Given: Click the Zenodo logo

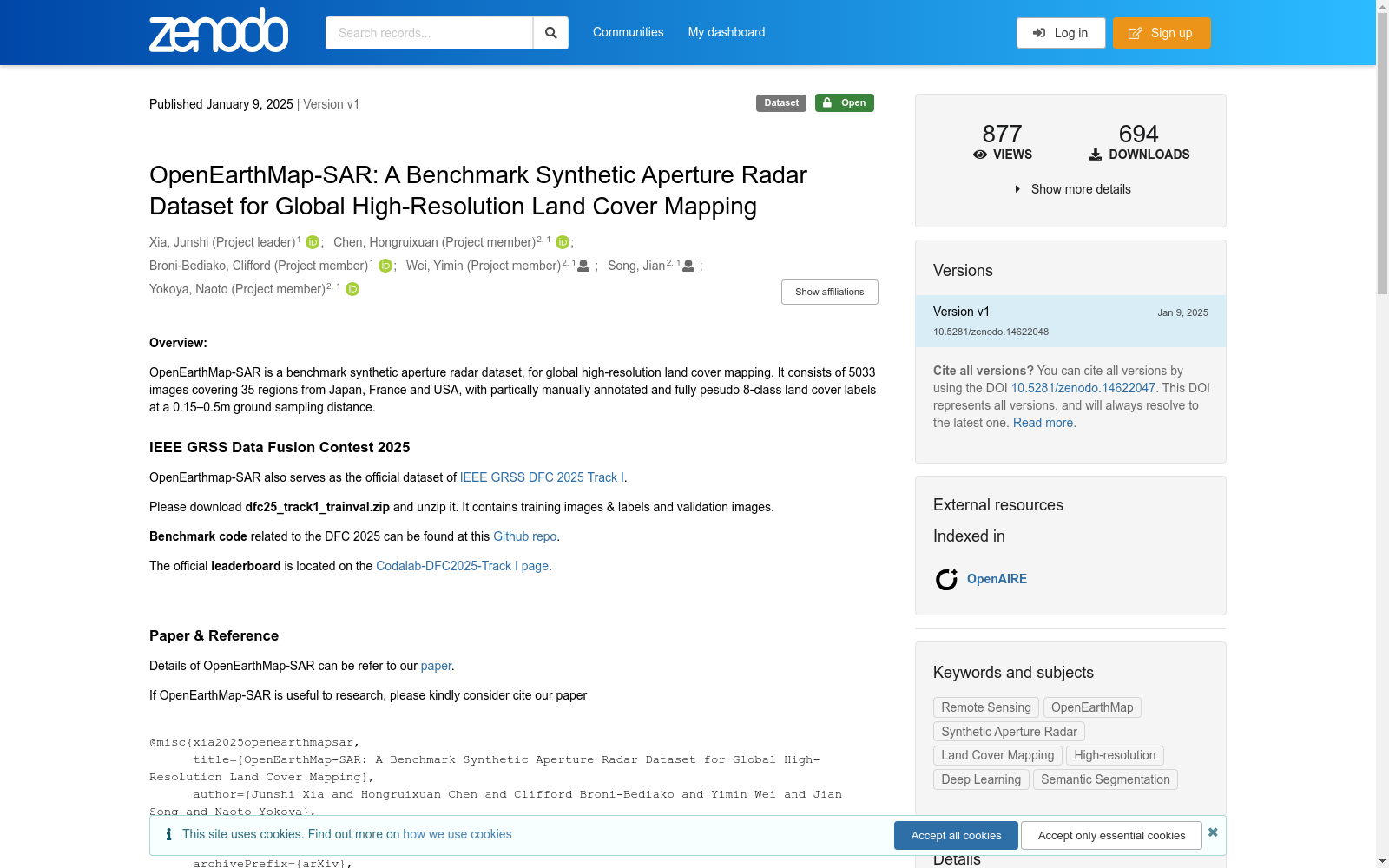Looking at the screenshot, I should click(x=219, y=31).
